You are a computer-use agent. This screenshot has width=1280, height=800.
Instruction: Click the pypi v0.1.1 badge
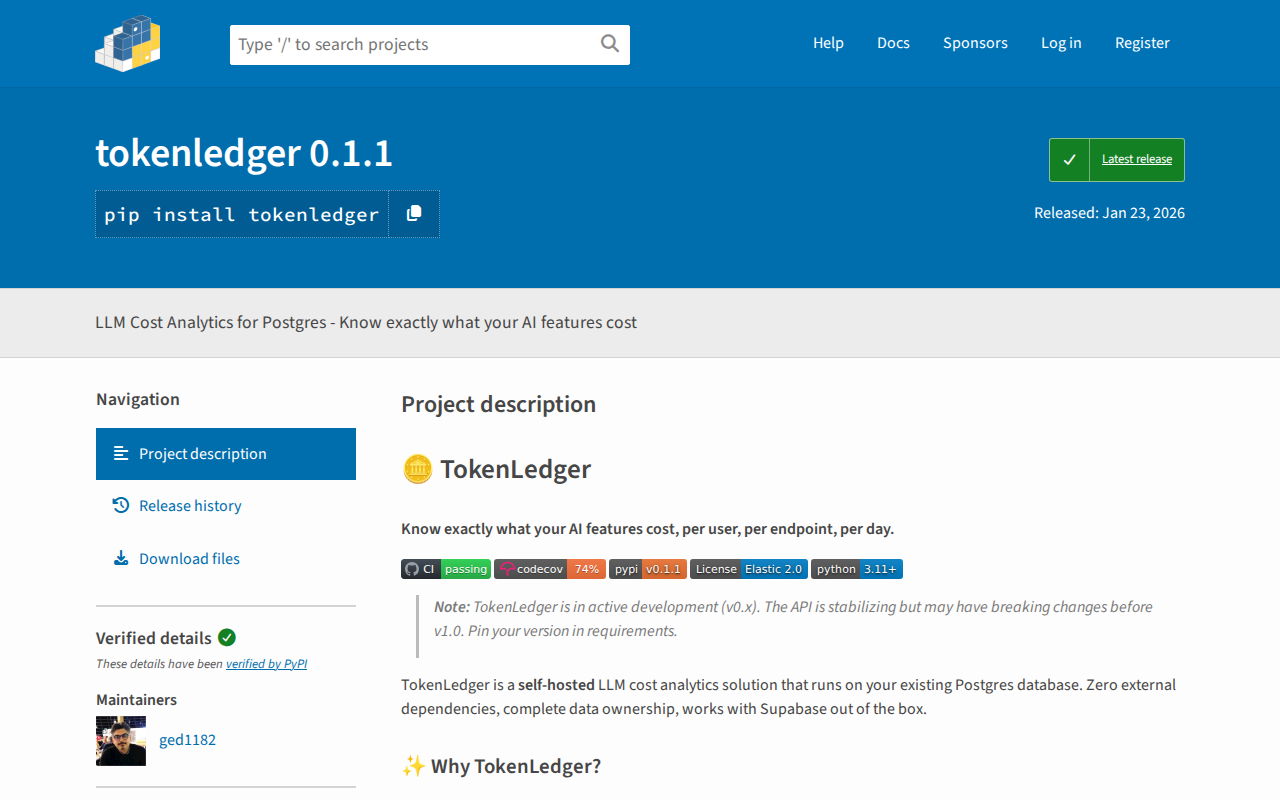point(648,569)
